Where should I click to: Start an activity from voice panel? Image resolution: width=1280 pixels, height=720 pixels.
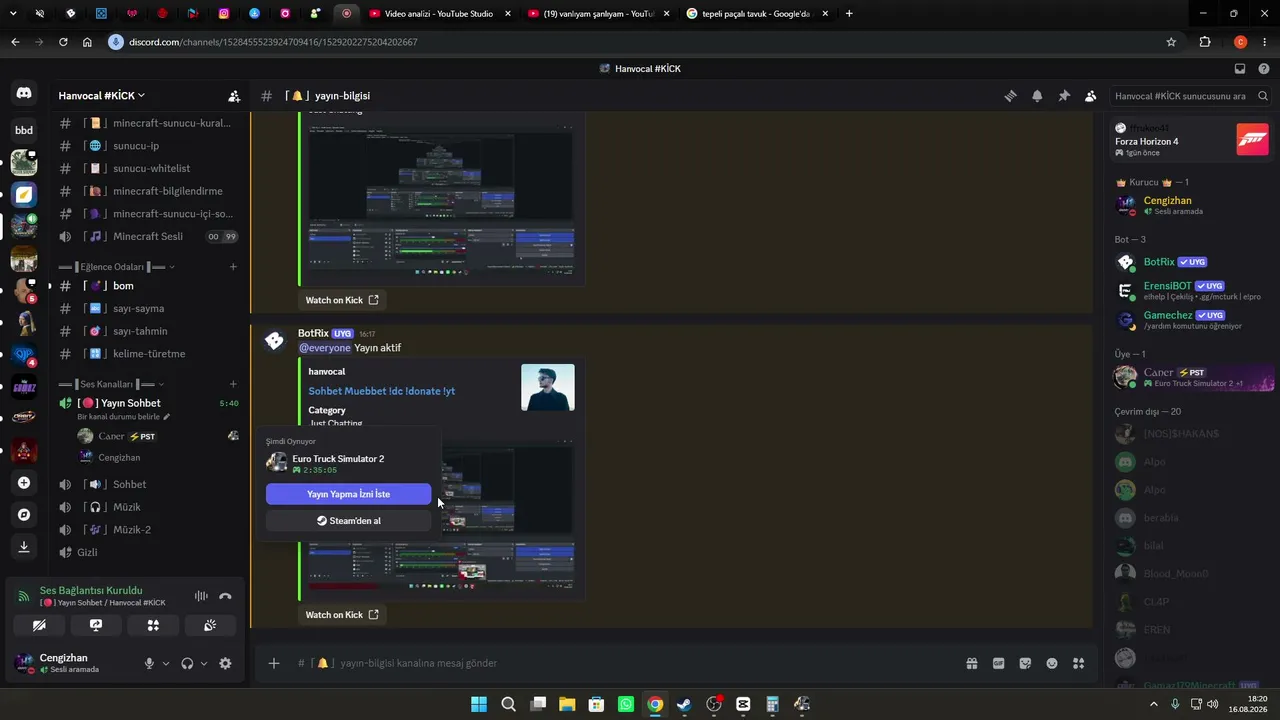click(x=153, y=625)
